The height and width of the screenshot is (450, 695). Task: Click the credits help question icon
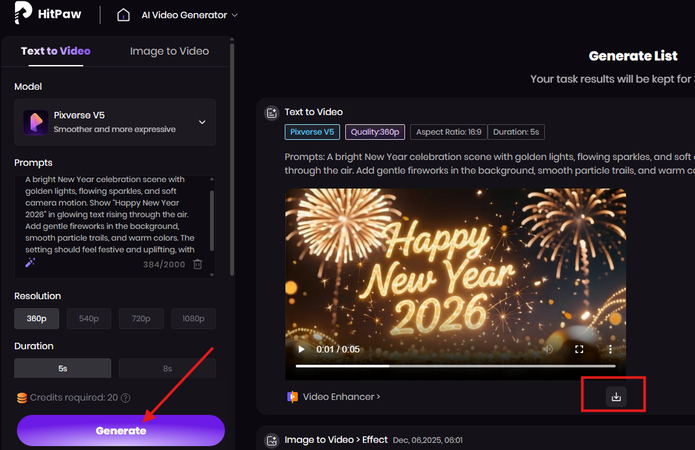(x=126, y=398)
